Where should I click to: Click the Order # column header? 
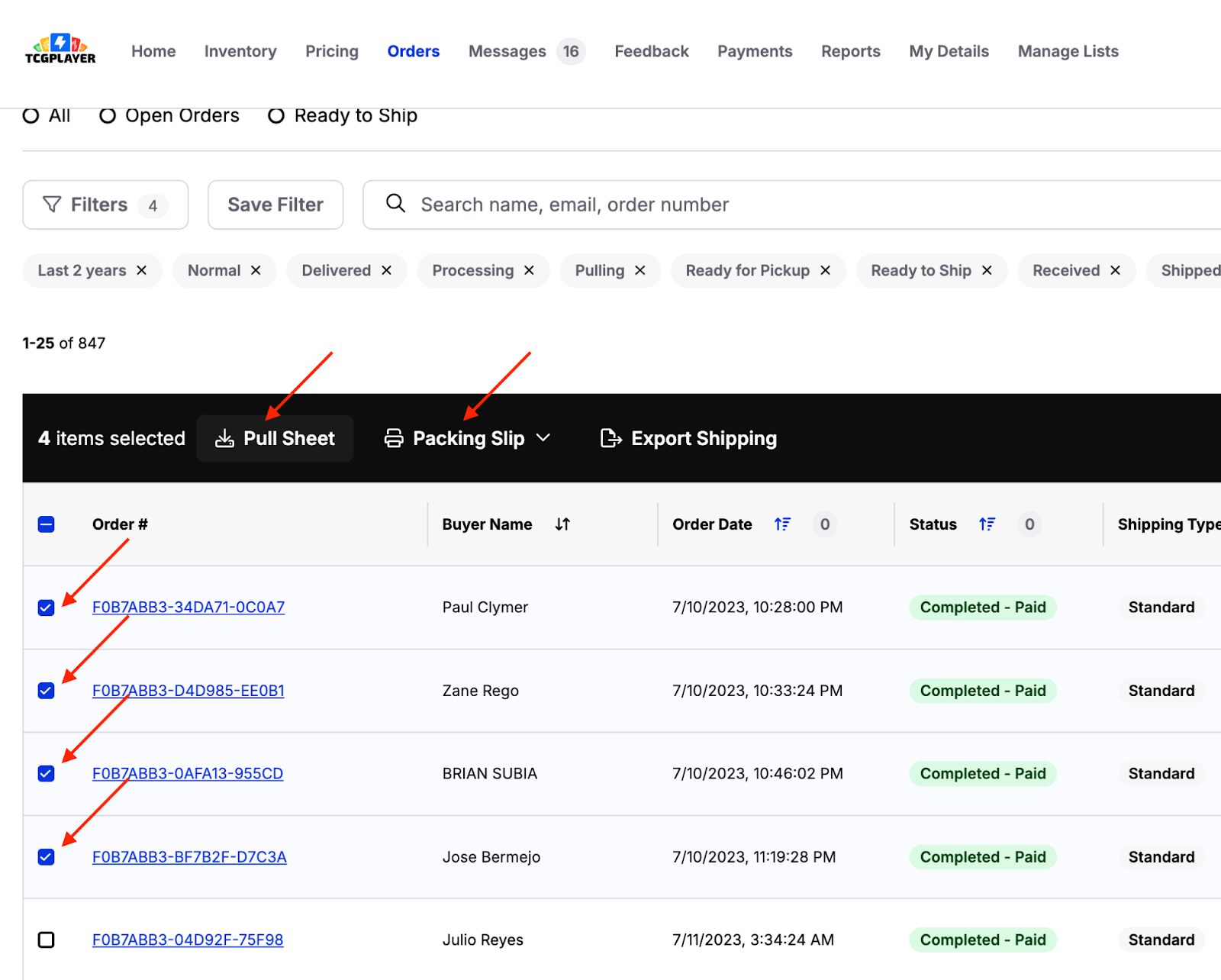(120, 524)
